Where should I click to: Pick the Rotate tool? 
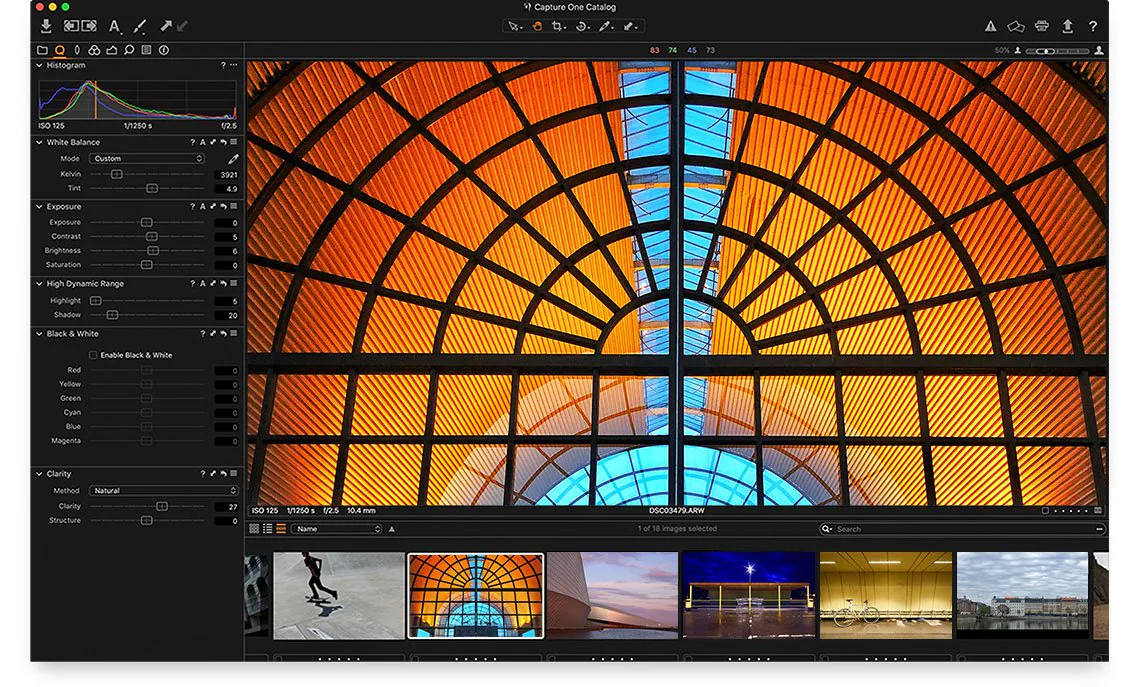coord(582,26)
